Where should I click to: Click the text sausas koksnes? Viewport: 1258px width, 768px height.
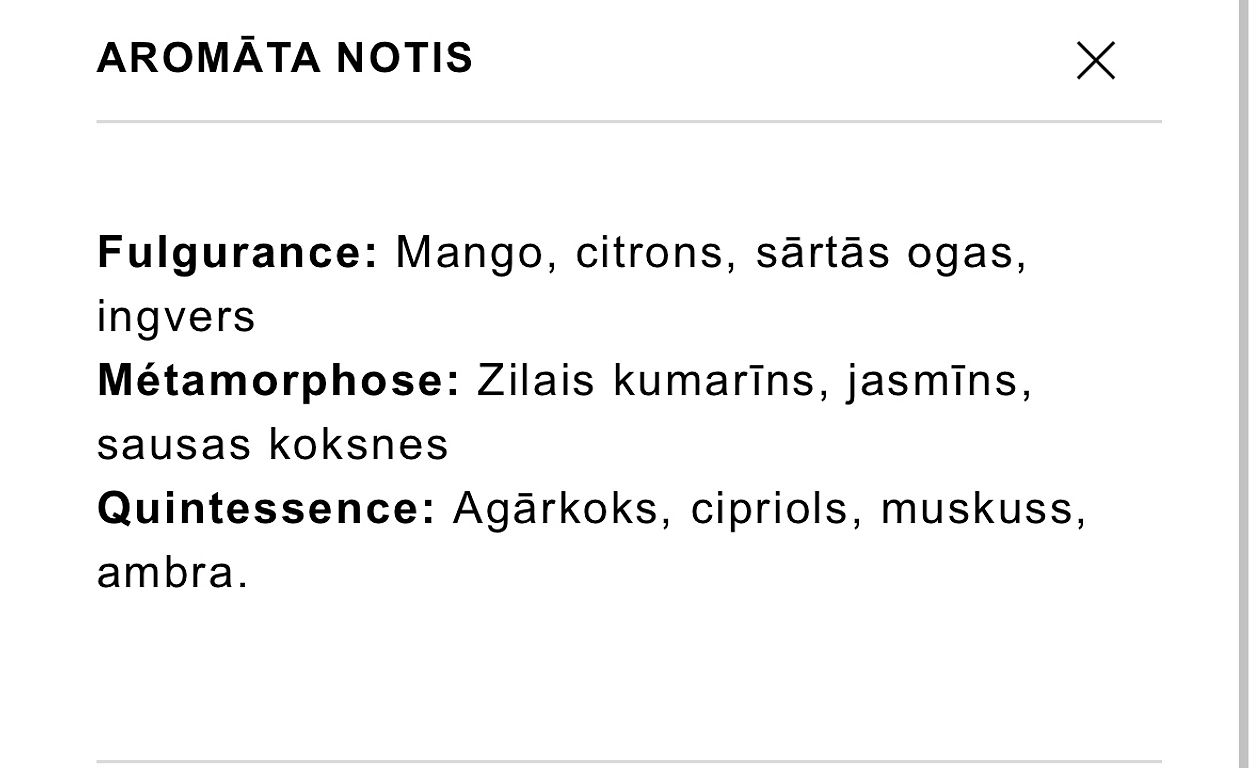pyautogui.click(x=273, y=444)
